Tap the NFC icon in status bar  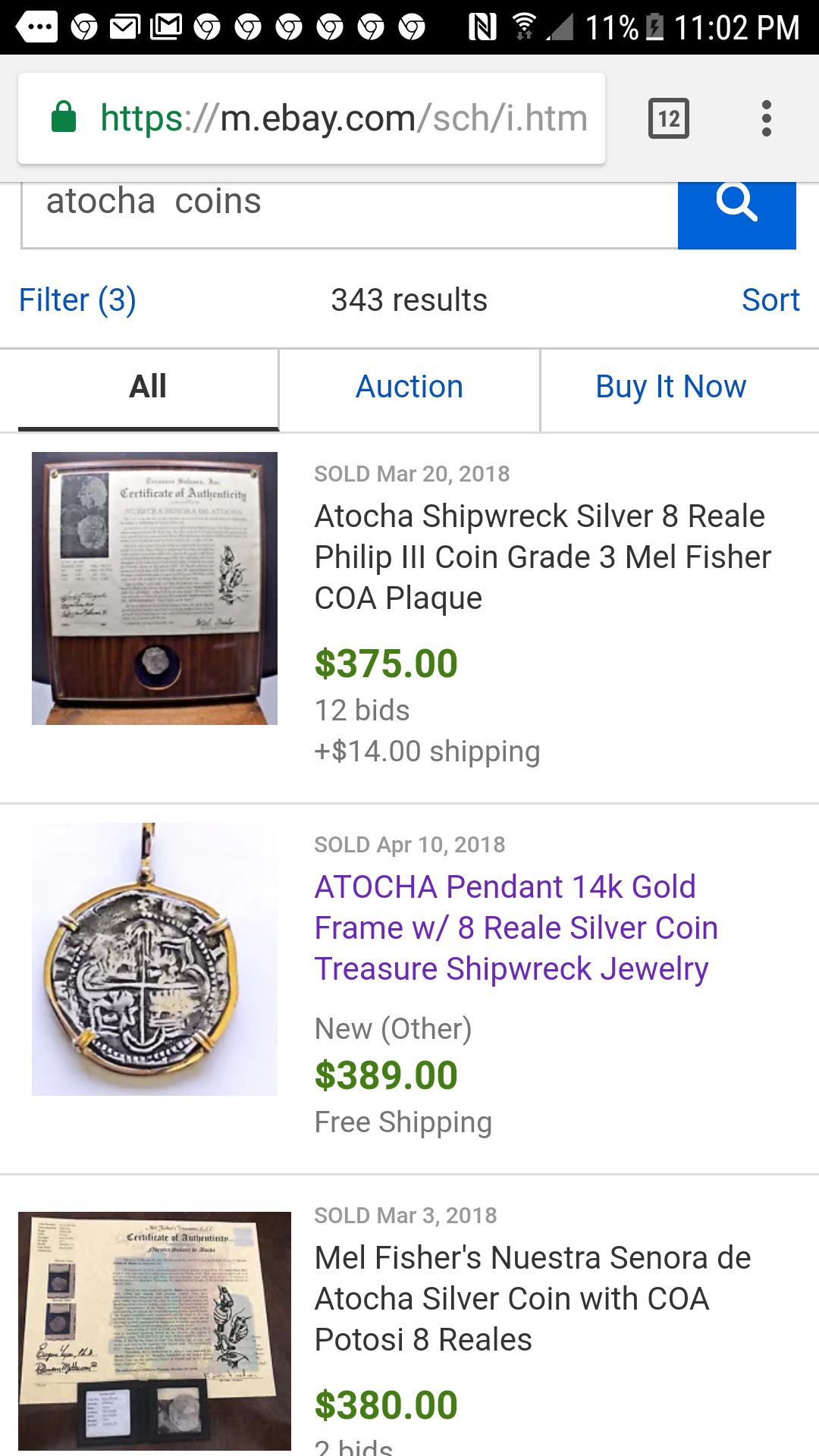click(x=482, y=27)
